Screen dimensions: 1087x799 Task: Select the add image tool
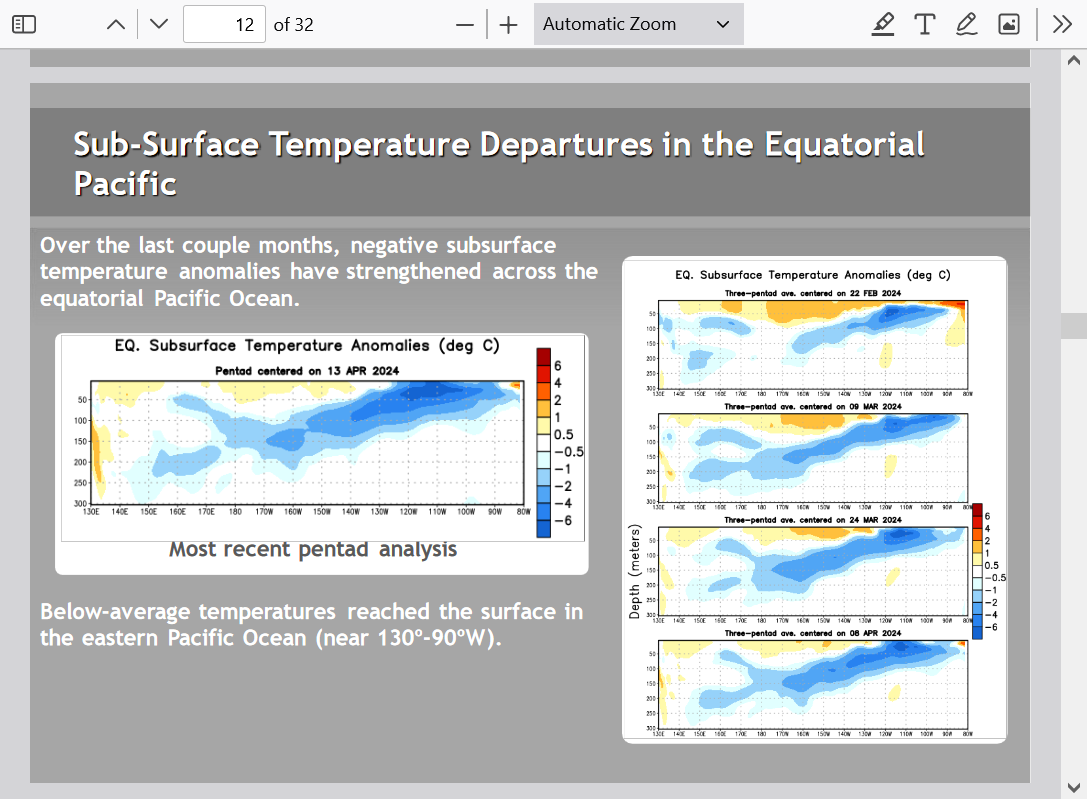tap(1009, 24)
